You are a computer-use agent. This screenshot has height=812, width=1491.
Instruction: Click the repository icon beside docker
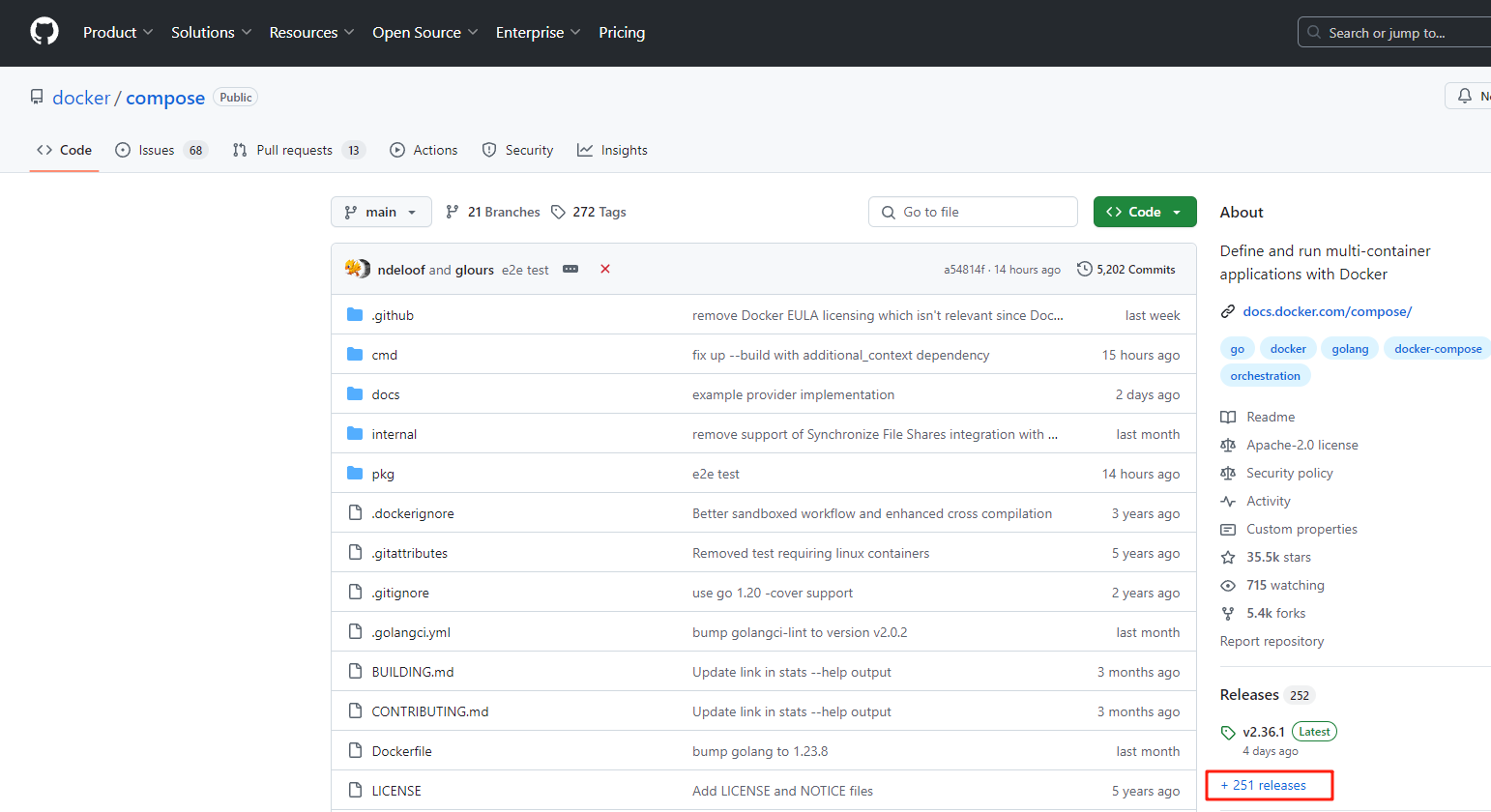point(37,98)
